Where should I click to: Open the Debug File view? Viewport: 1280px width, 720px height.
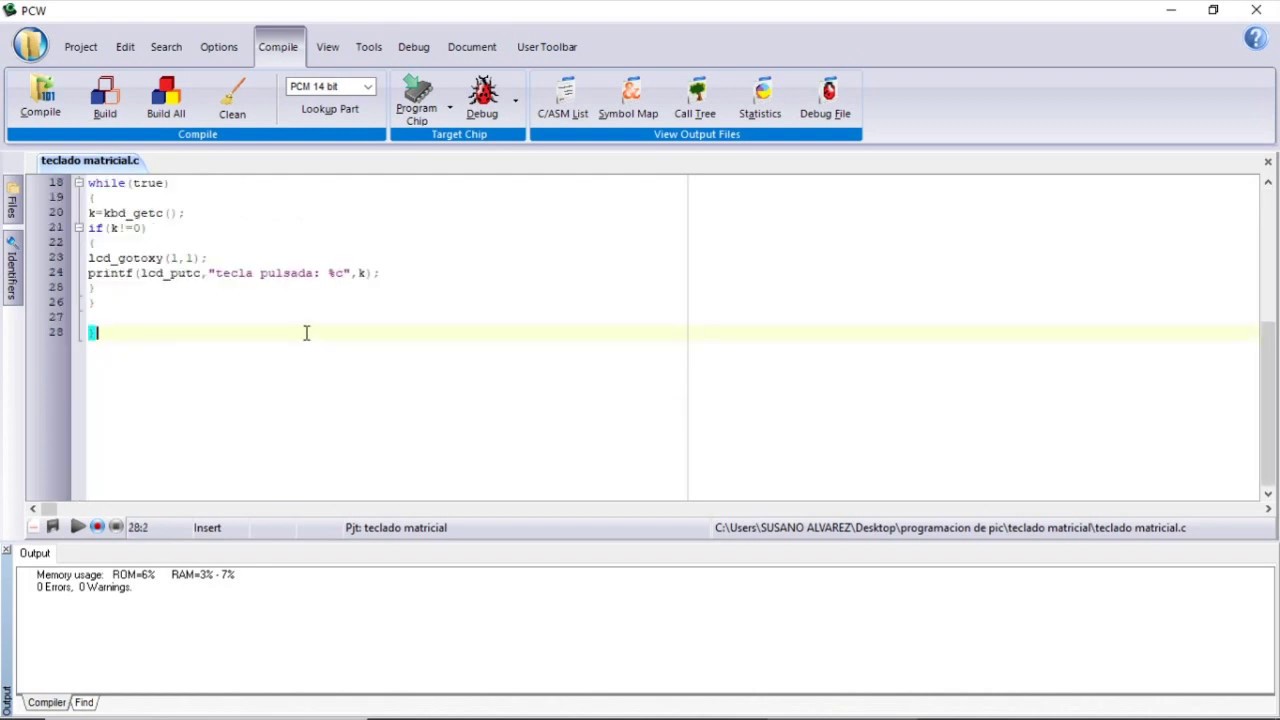click(825, 98)
